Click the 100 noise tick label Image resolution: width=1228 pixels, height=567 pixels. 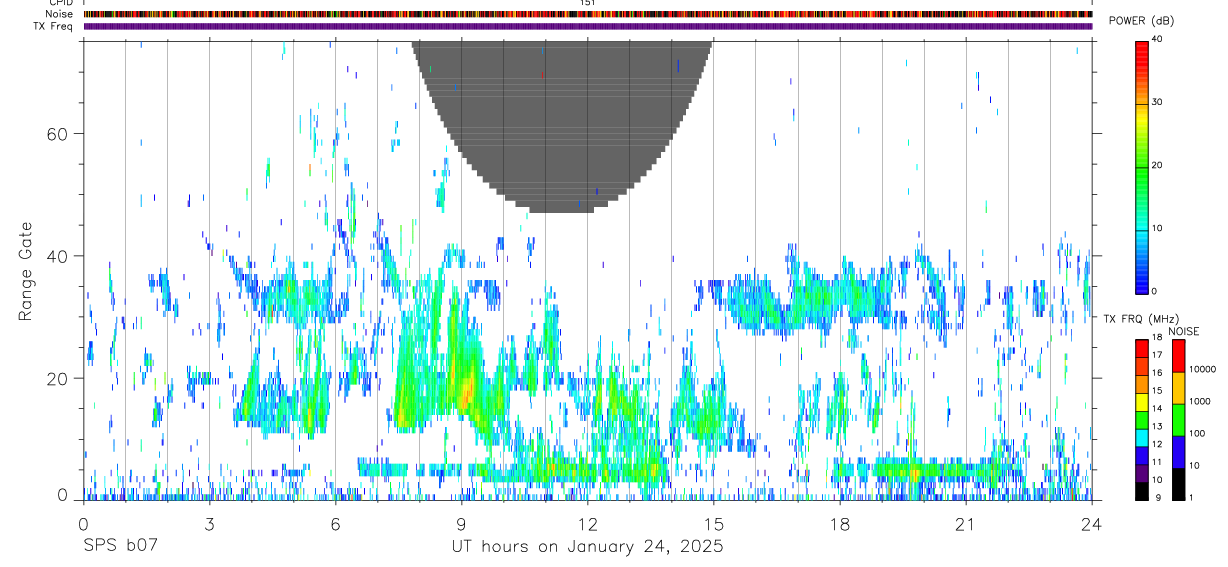tap(1196, 433)
